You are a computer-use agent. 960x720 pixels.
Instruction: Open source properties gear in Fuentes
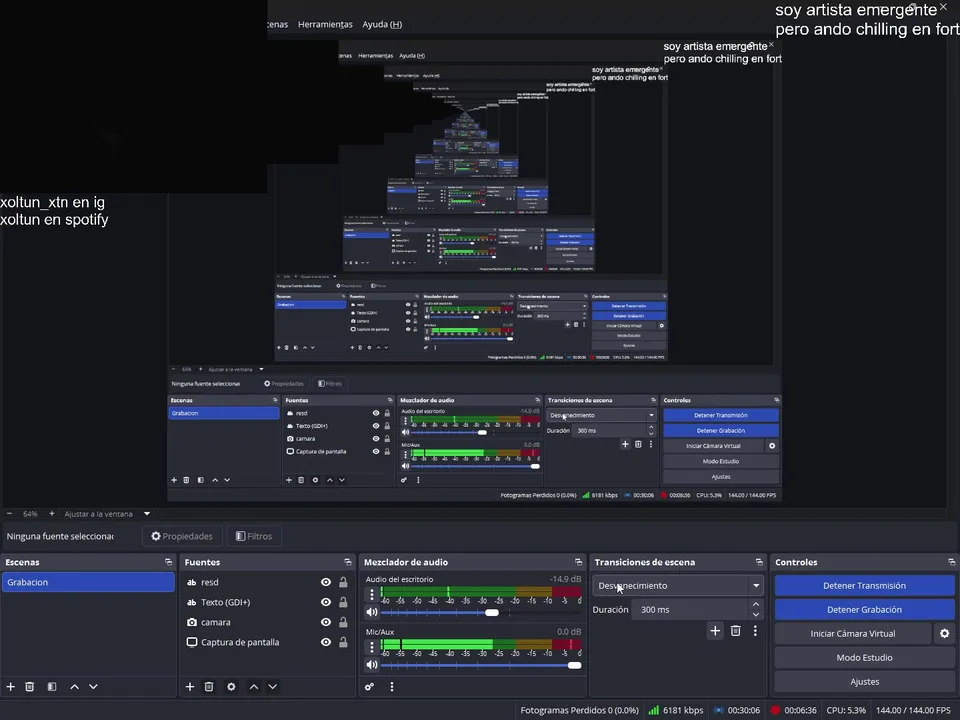[x=231, y=687]
